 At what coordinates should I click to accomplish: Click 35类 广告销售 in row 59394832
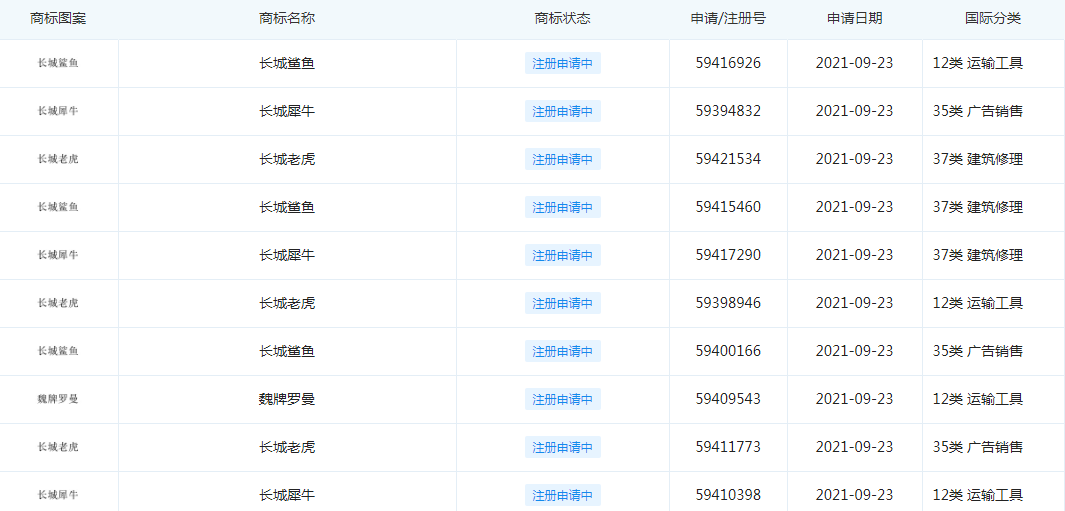click(x=978, y=111)
